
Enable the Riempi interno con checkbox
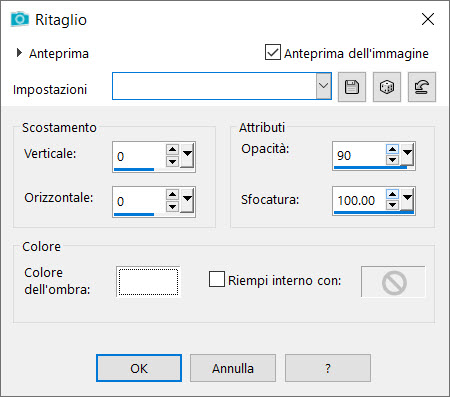[x=217, y=279]
